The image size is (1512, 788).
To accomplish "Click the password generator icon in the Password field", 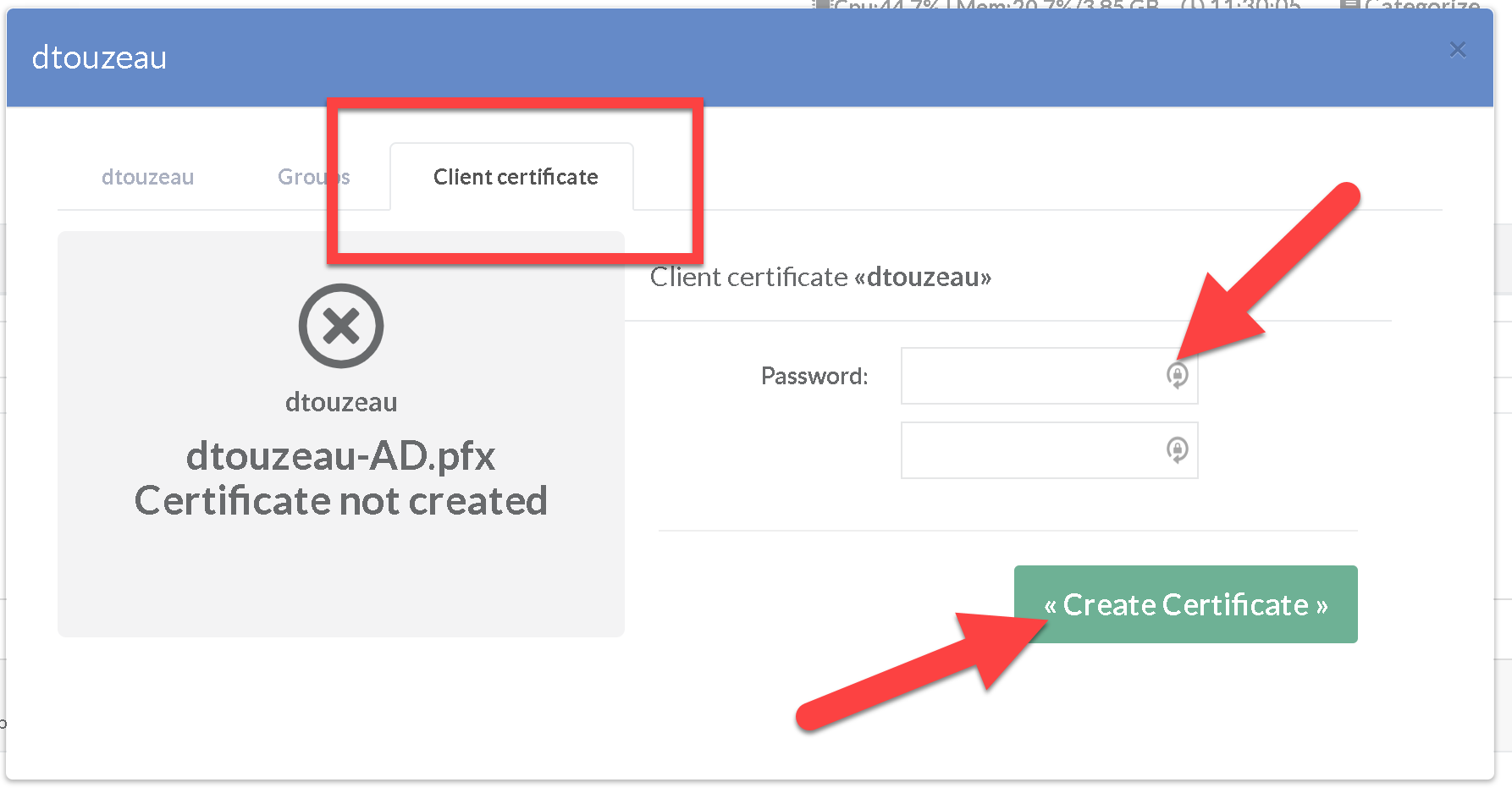I will pyautogui.click(x=1177, y=375).
